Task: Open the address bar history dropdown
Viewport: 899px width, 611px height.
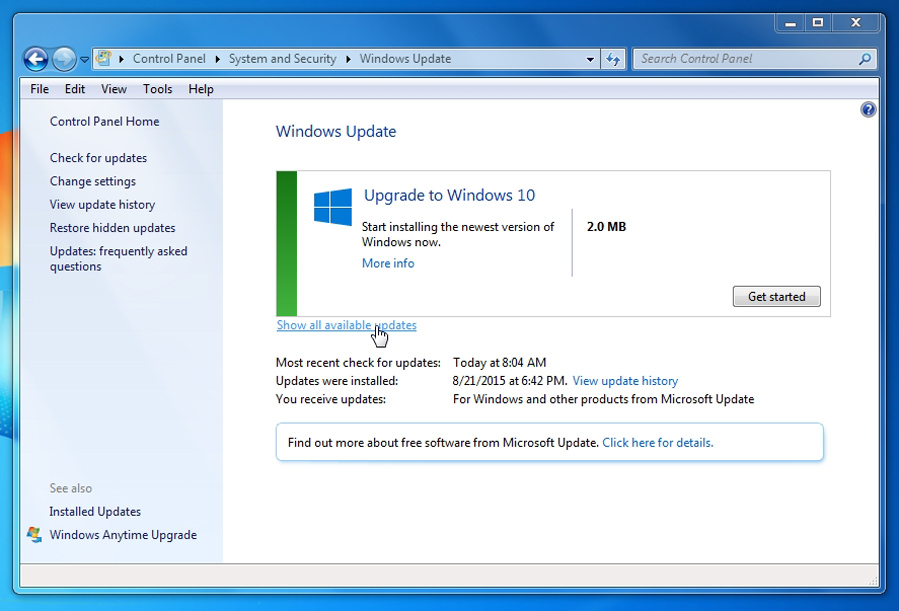Action: [590, 59]
